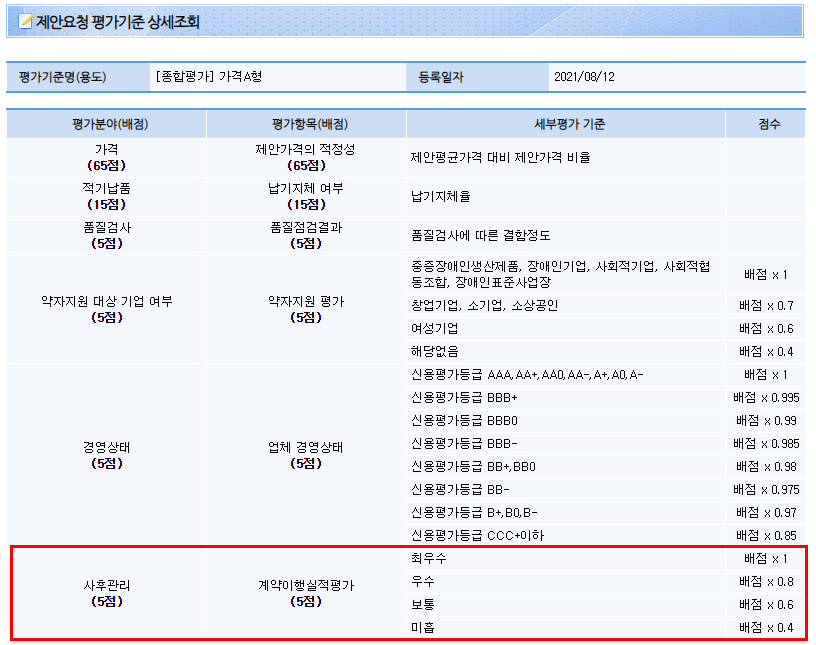The height and width of the screenshot is (645, 816).
Task: Click the notepad icon beside the page title
Action: point(25,21)
